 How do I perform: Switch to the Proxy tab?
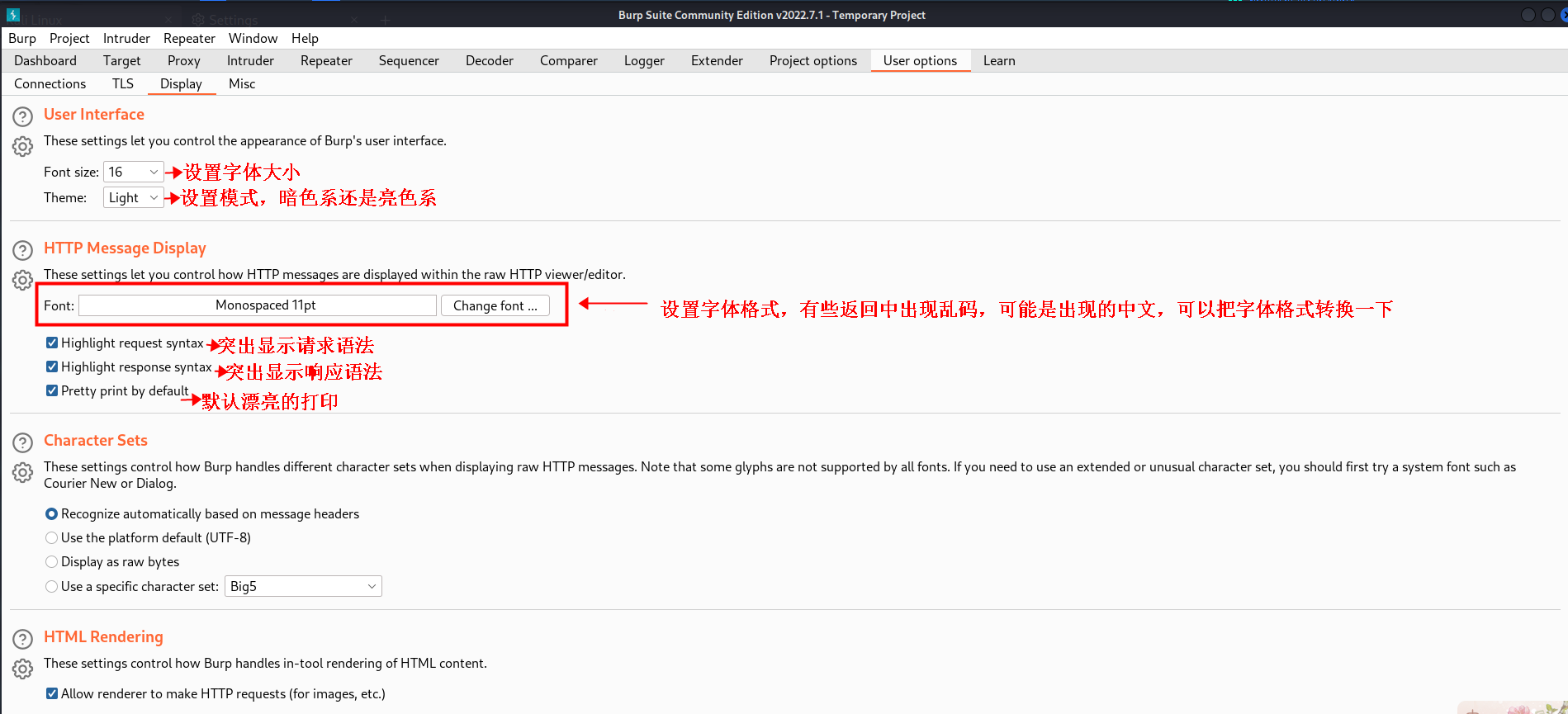tap(184, 60)
